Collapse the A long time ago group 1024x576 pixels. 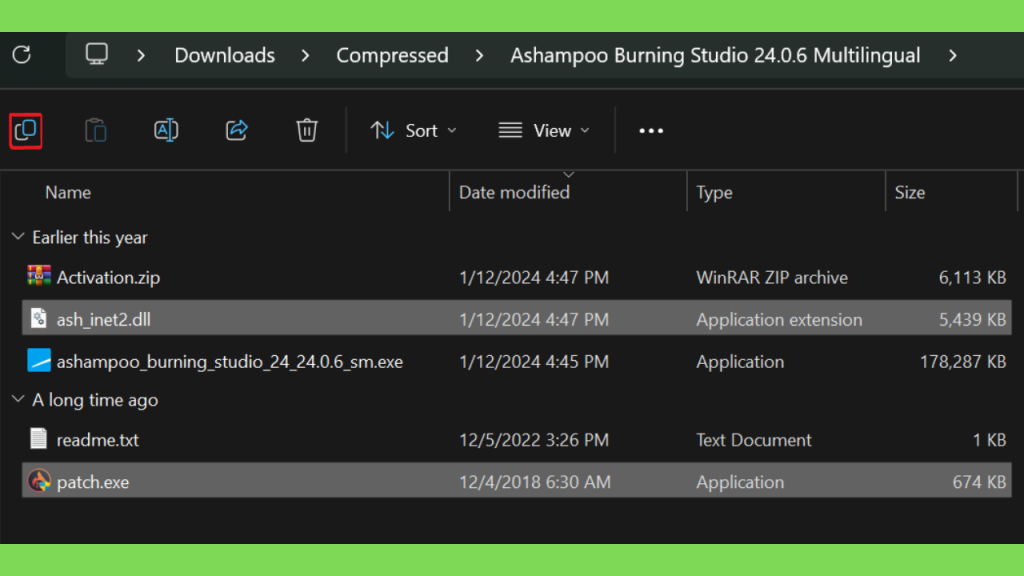pos(18,399)
